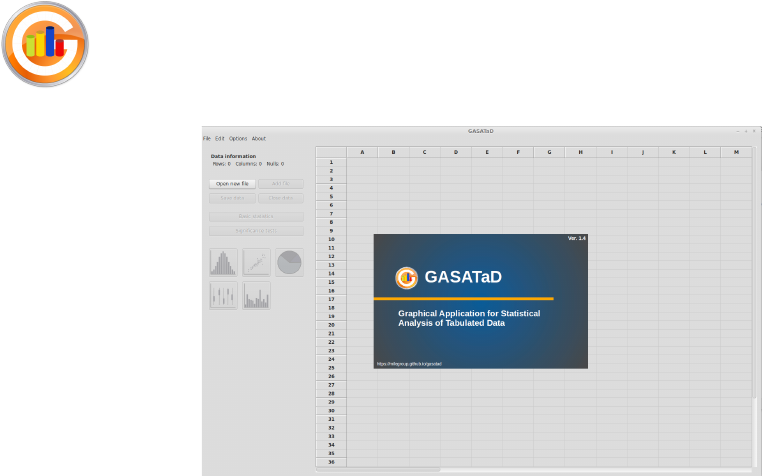Select row header 33
The image size is (762, 476).
click(x=331, y=436)
